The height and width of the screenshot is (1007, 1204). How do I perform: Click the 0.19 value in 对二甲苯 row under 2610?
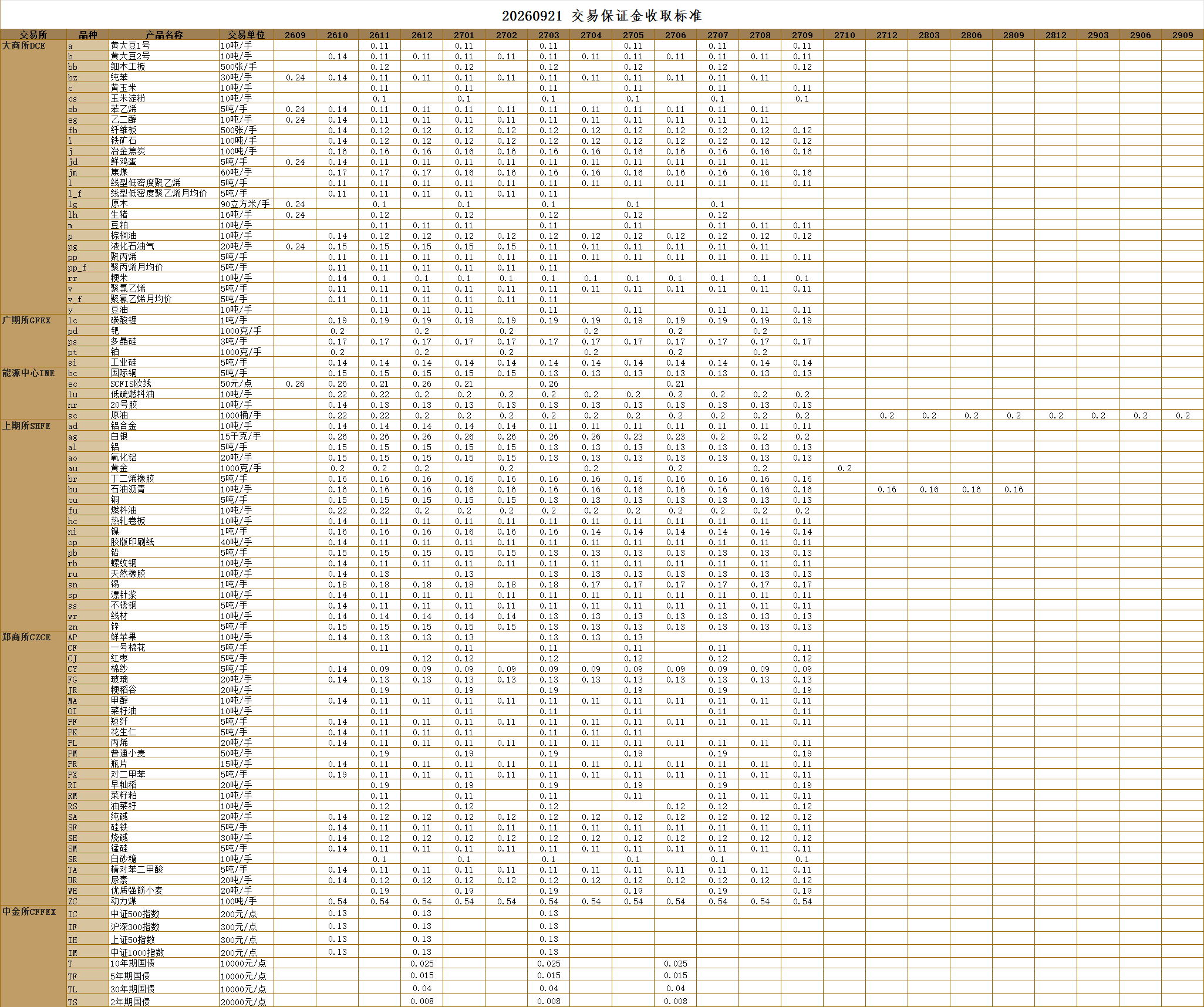point(338,775)
